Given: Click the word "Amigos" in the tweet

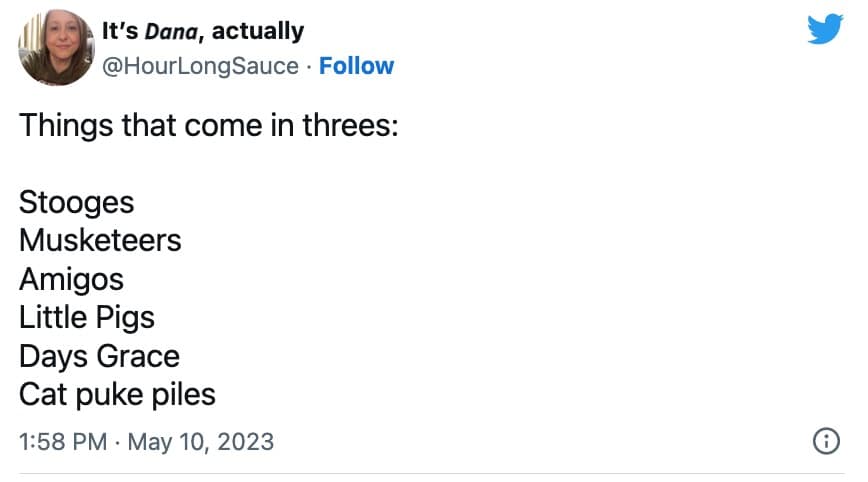Looking at the screenshot, I should [71, 279].
